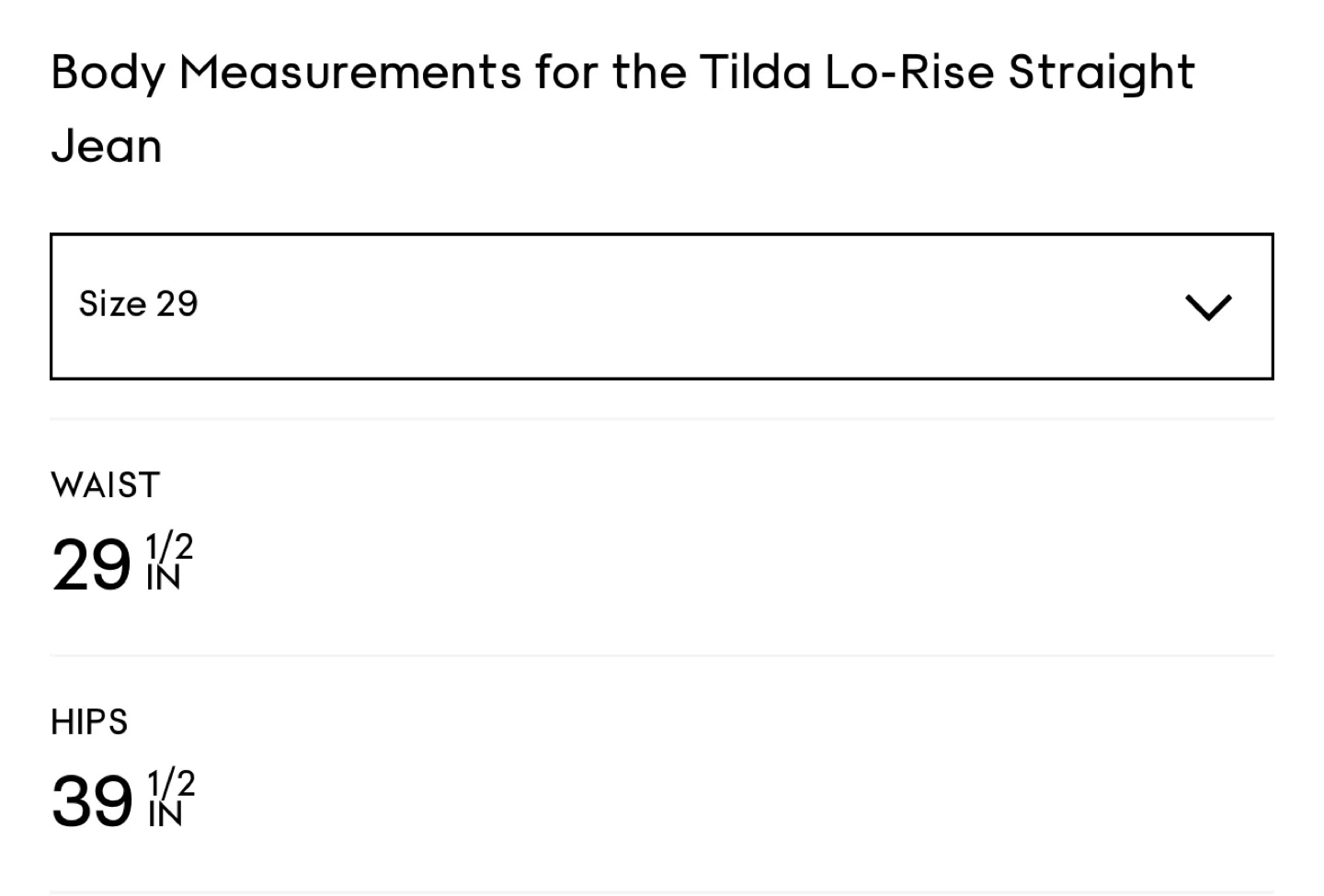The image size is (1324, 896).
Task: Click the "Size 29" text label
Action: point(139,304)
